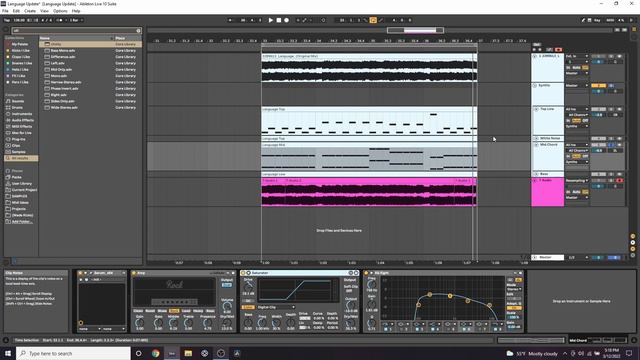Select the MIDI Effects category icon
Screen dimensions: 640x360
(x=8, y=127)
